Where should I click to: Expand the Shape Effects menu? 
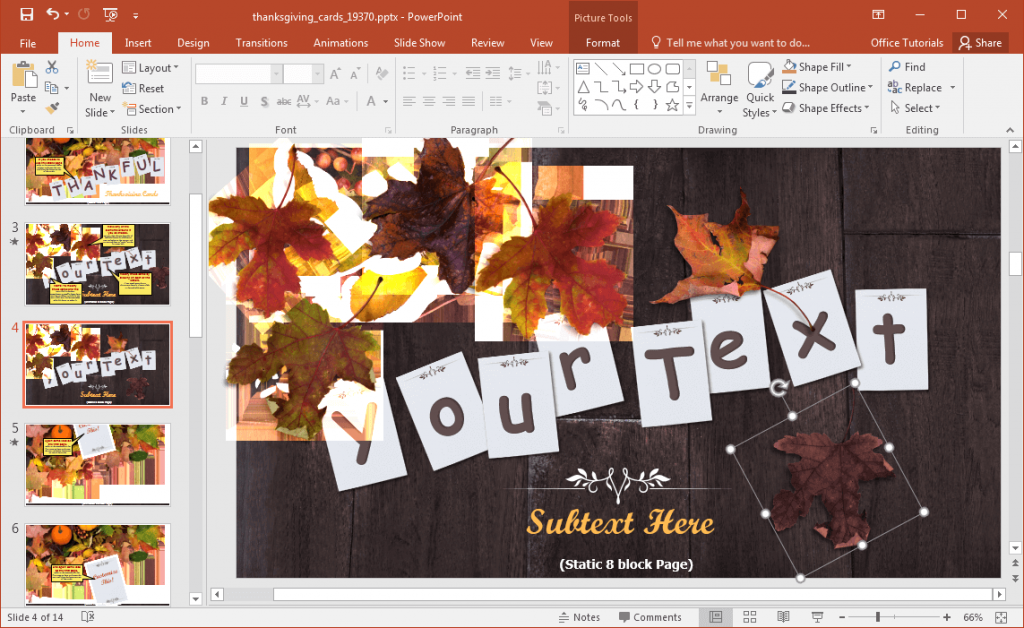click(x=826, y=108)
